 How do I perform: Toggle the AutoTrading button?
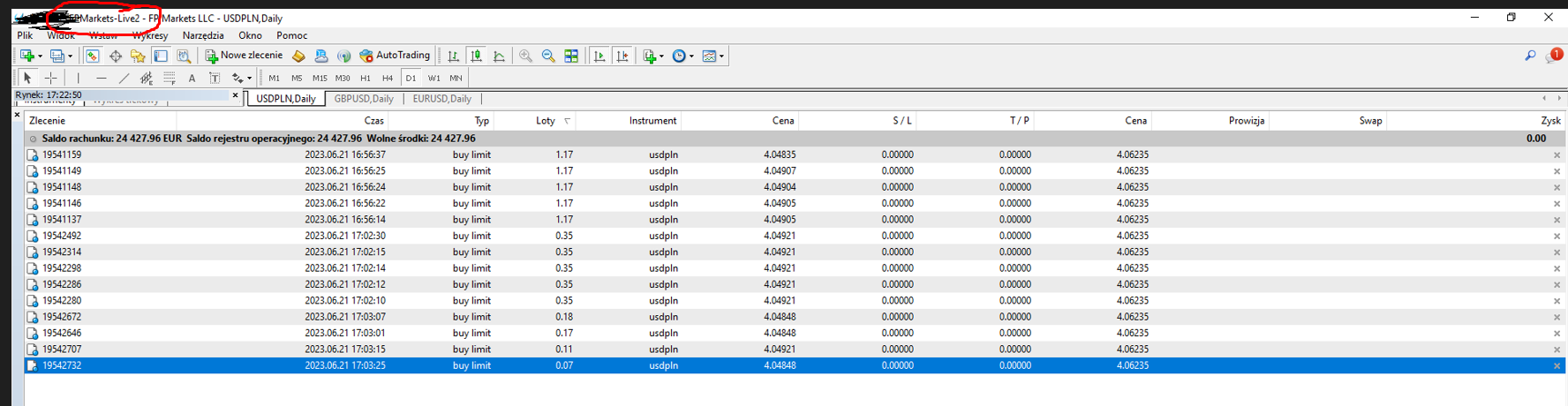[395, 56]
